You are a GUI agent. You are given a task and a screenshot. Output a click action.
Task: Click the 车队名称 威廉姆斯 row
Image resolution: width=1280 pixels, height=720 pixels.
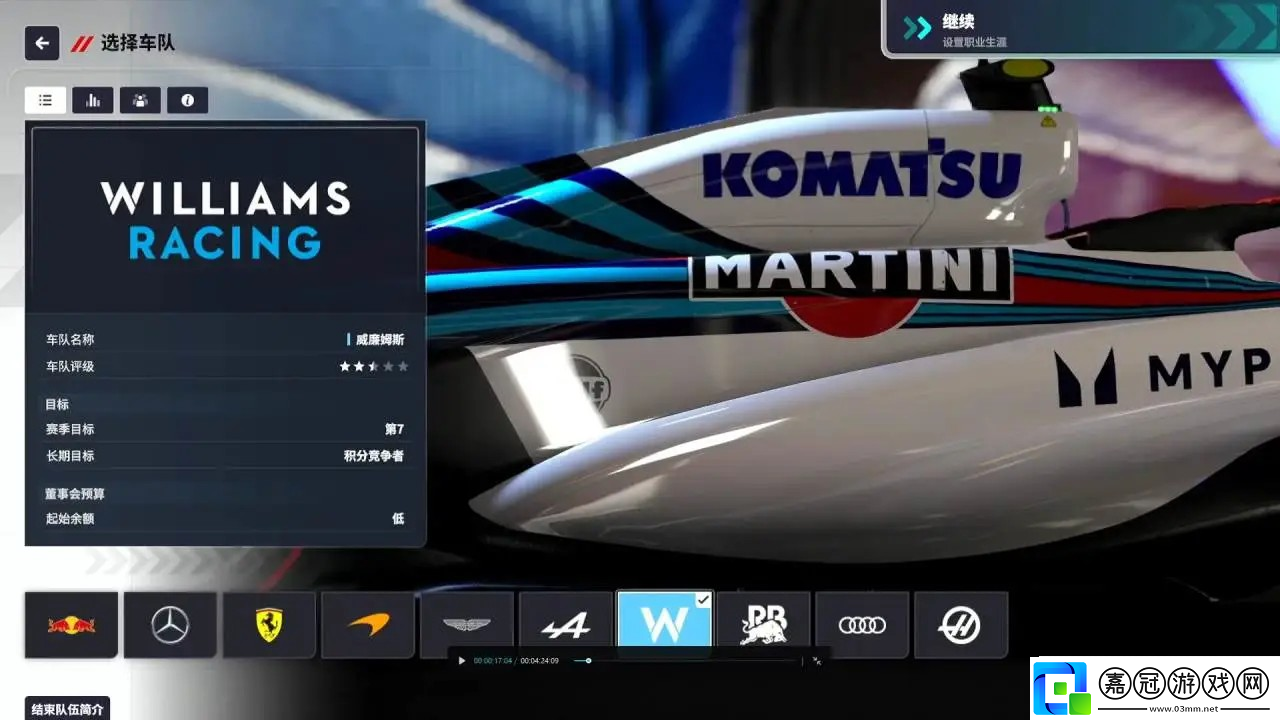(x=225, y=340)
